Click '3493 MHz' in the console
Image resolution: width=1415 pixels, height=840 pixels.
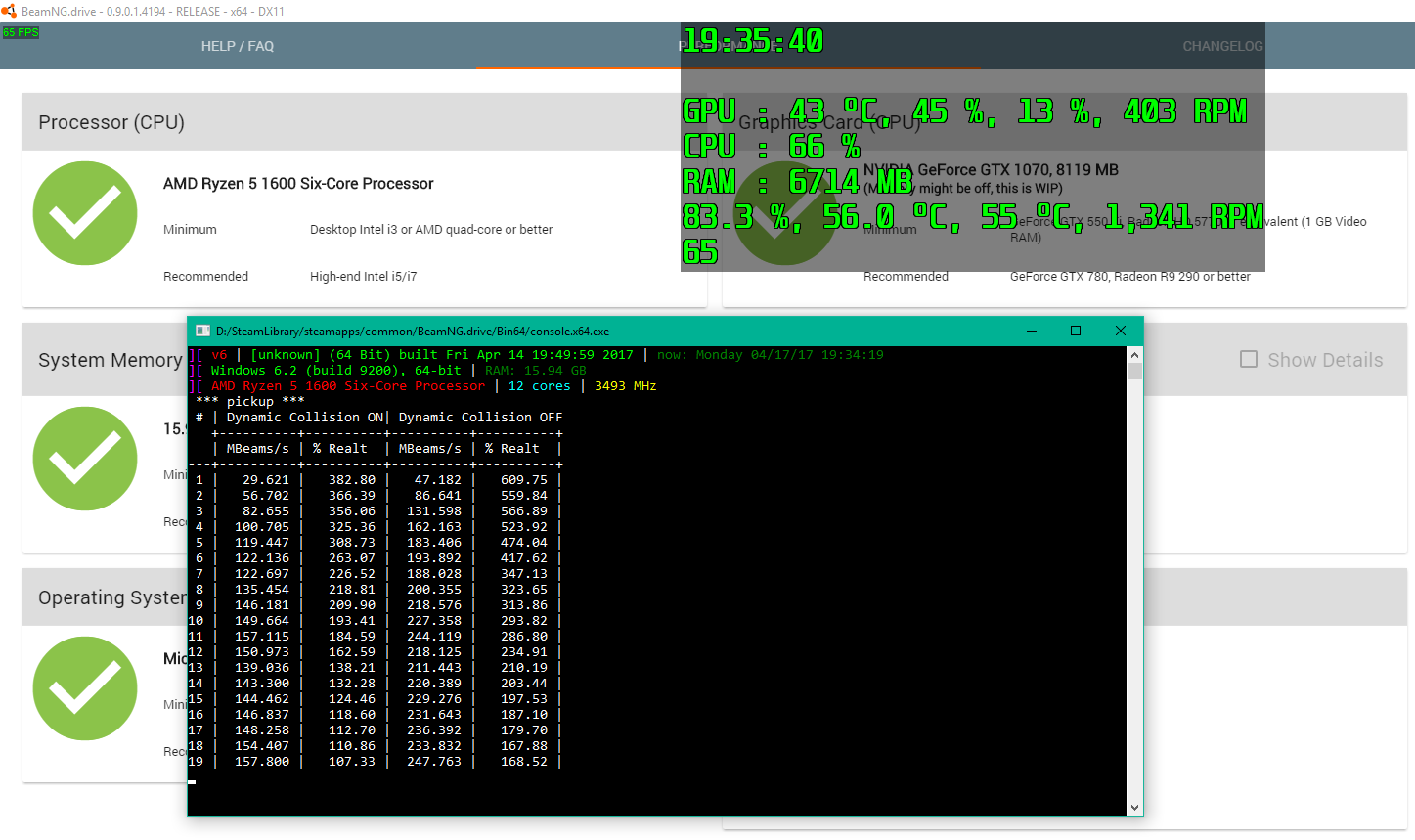(x=626, y=386)
